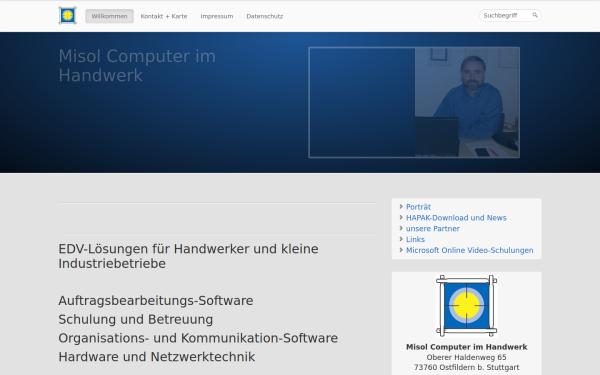
Task: Follow the unsere Partner link
Action: pyautogui.click(x=433, y=228)
